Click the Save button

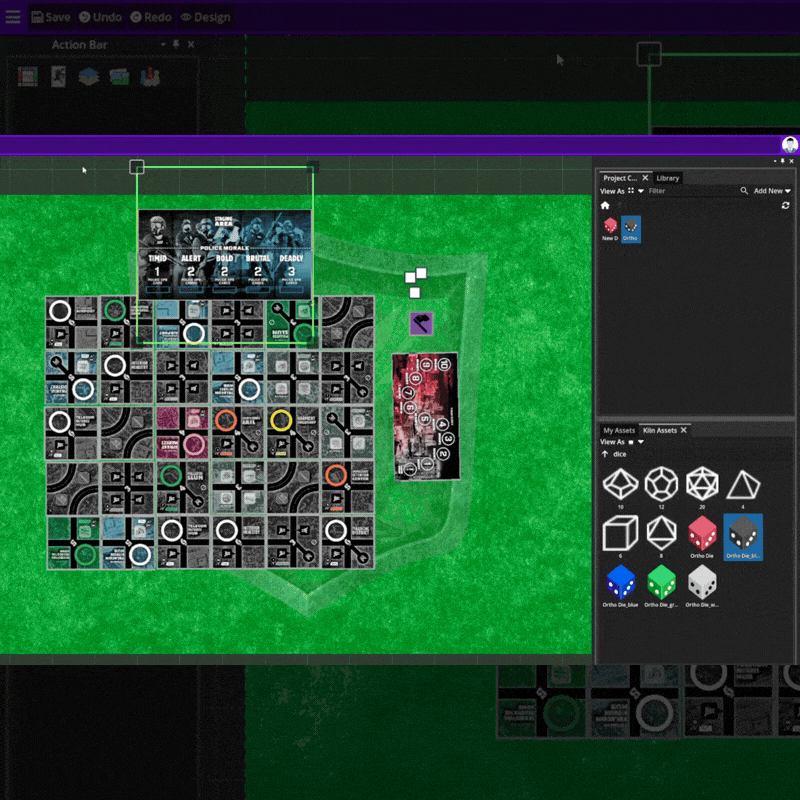point(50,17)
